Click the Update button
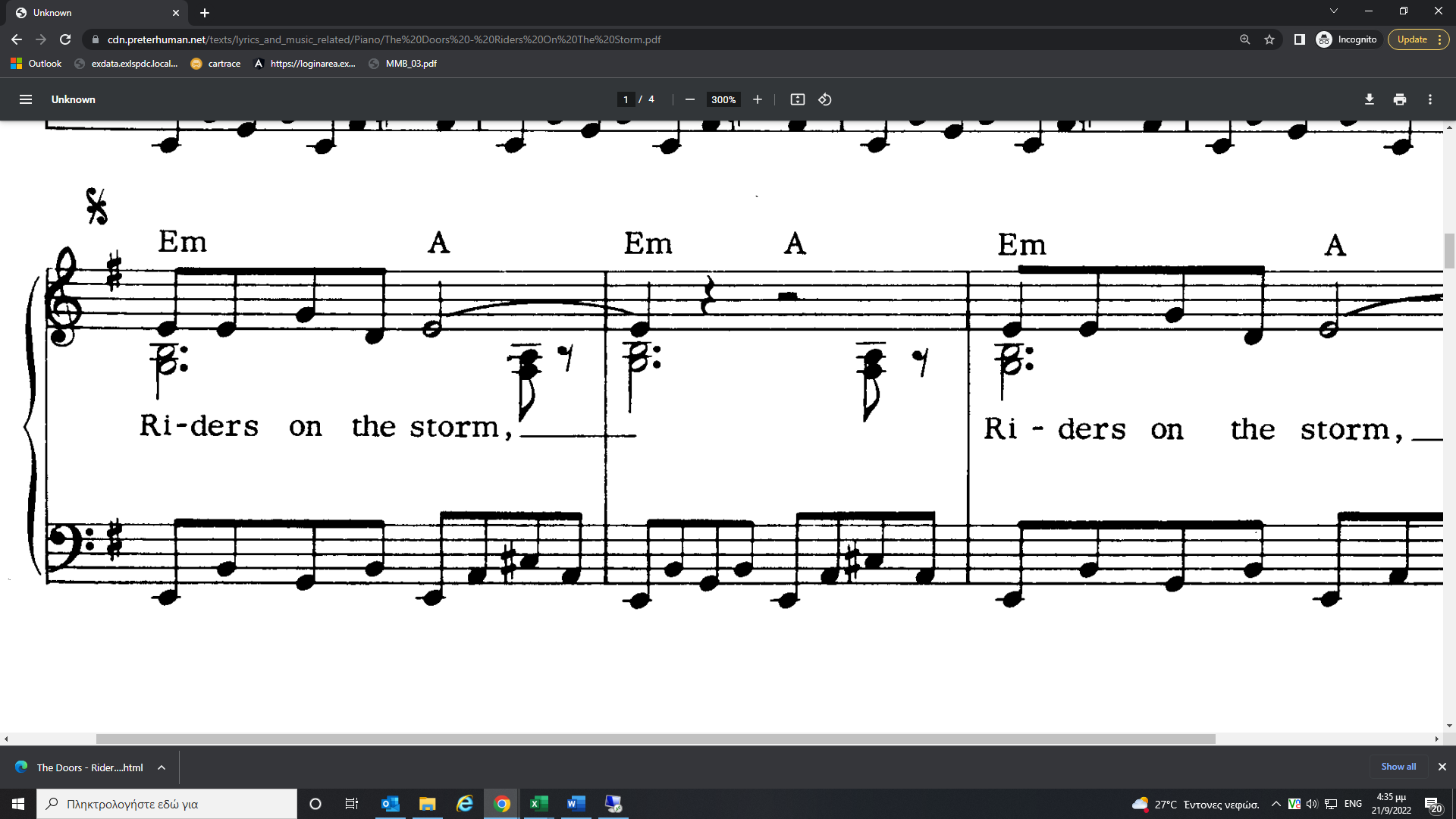 click(x=1411, y=39)
